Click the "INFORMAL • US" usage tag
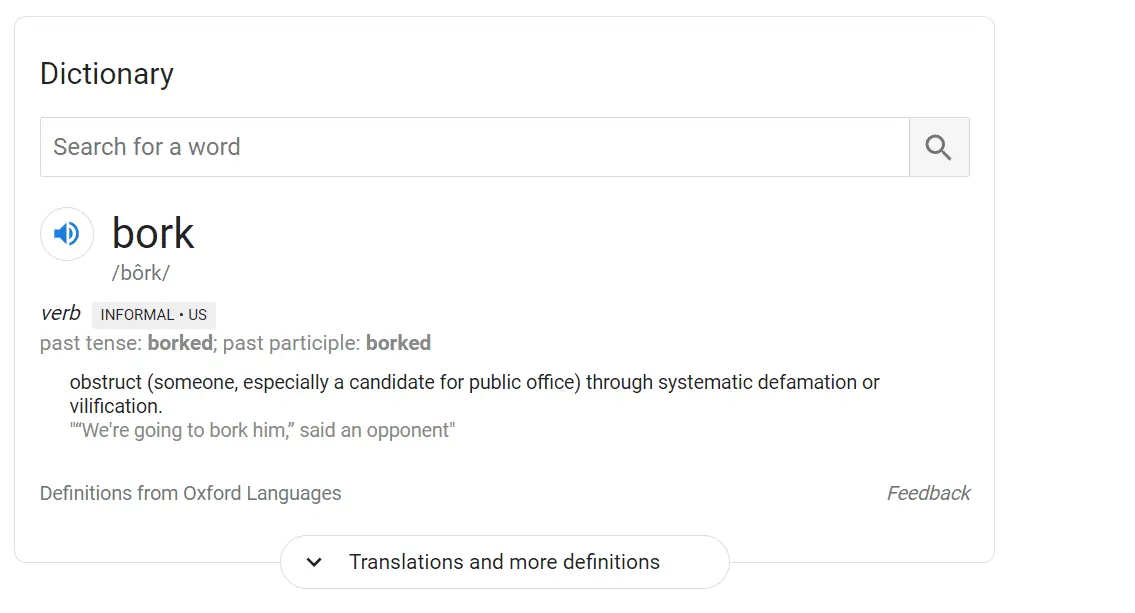 coord(154,315)
